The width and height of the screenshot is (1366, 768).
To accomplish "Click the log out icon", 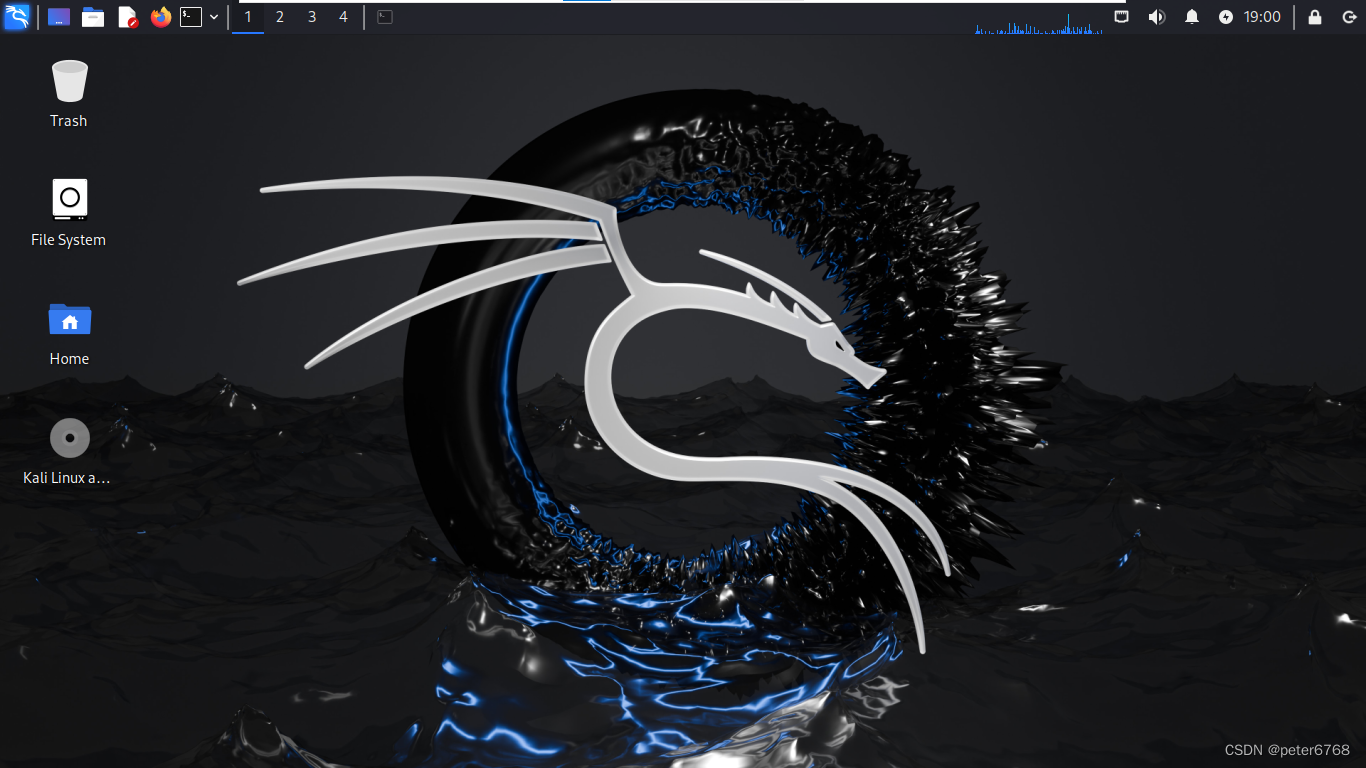I will [x=1348, y=17].
